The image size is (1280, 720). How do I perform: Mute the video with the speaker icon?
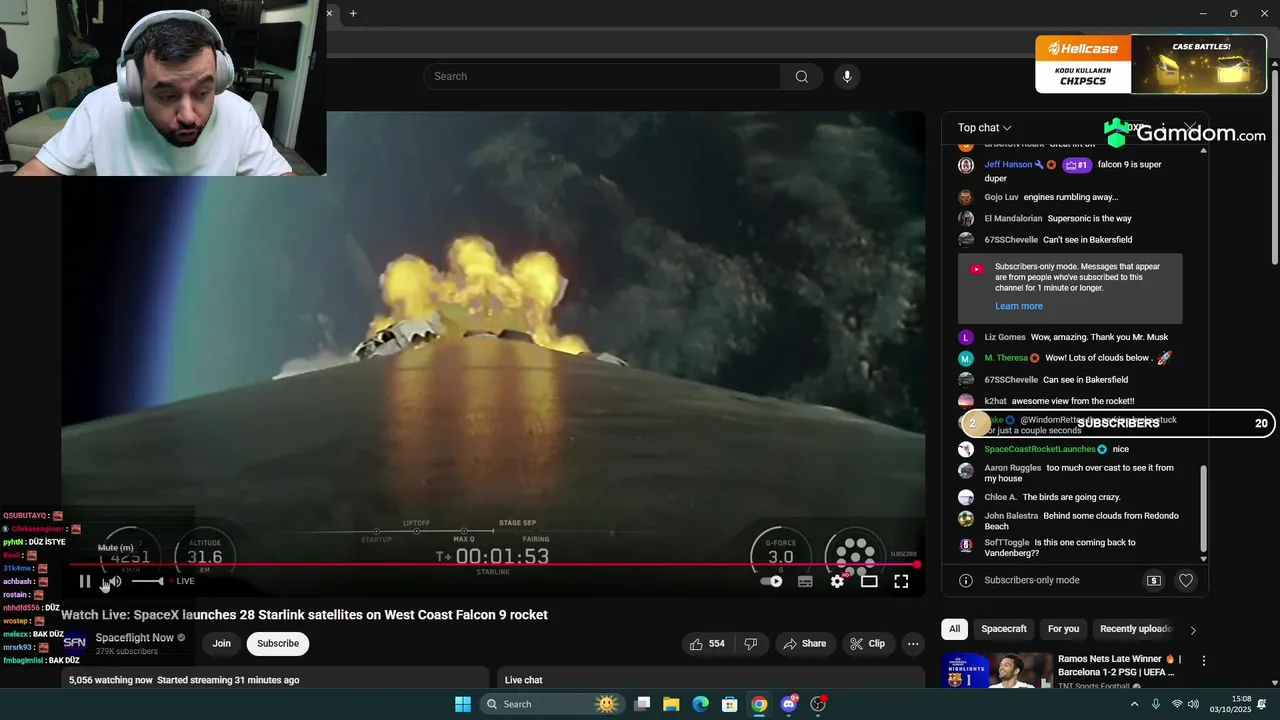coord(114,581)
